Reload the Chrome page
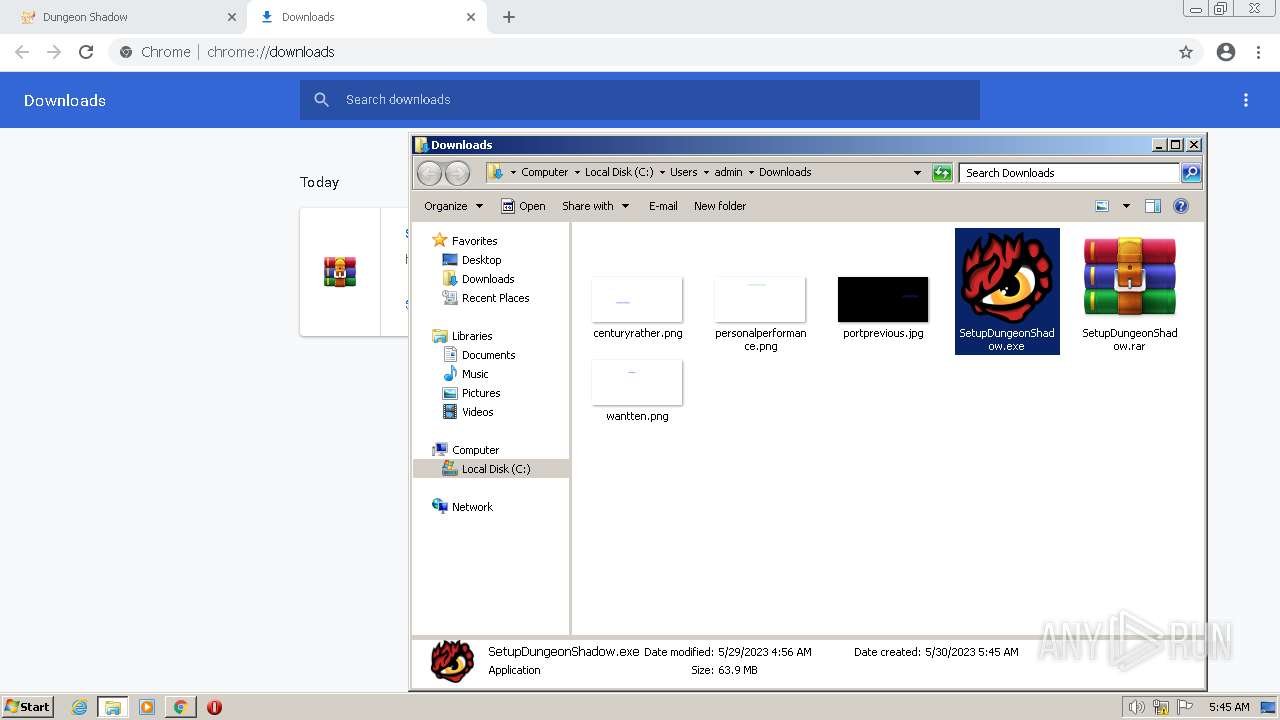This screenshot has width=1280, height=720. coord(86,52)
